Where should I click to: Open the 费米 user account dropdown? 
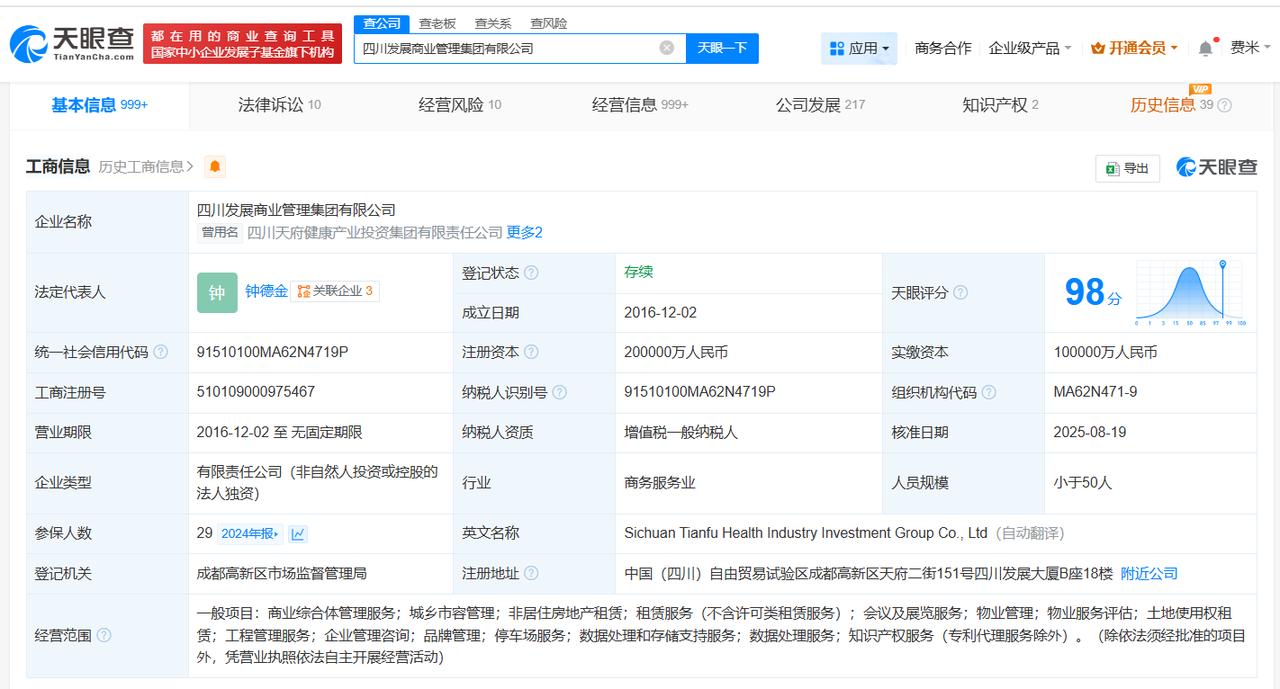[1250, 48]
